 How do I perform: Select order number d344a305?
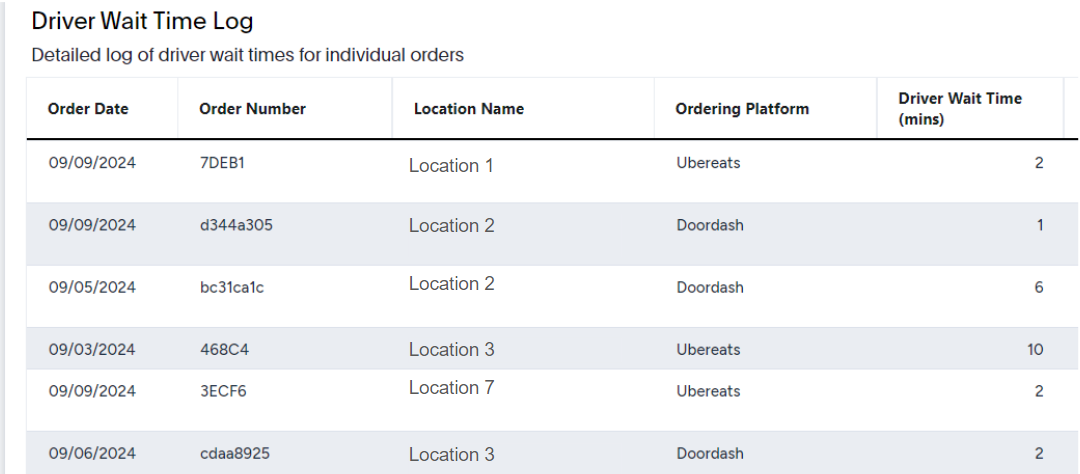pyautogui.click(x=236, y=225)
